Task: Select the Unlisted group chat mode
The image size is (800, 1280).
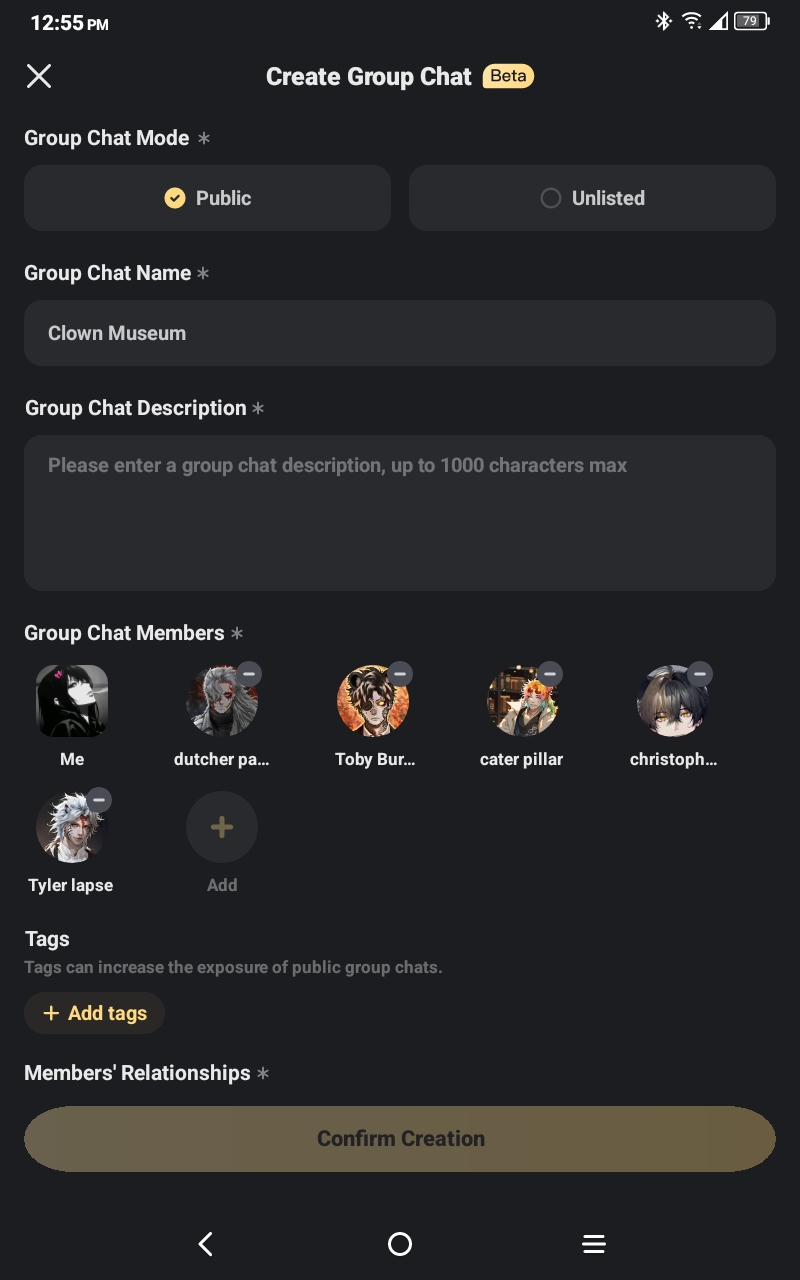Action: tap(592, 198)
